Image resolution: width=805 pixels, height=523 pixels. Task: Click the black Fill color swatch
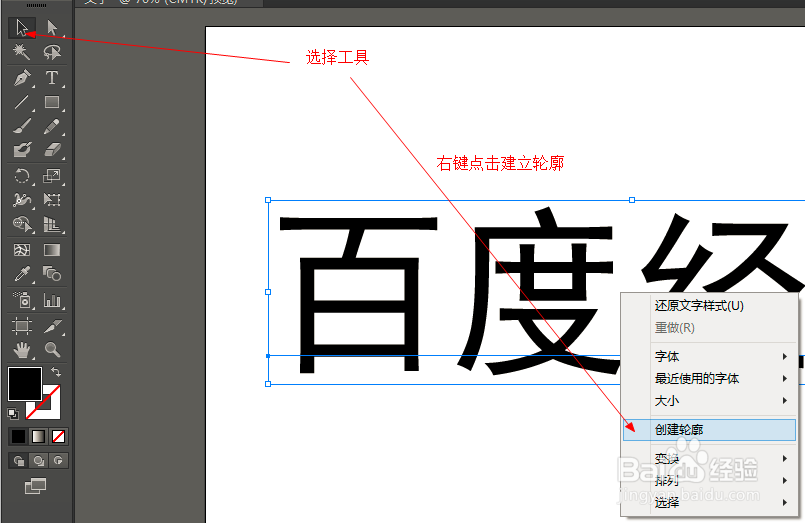25,383
